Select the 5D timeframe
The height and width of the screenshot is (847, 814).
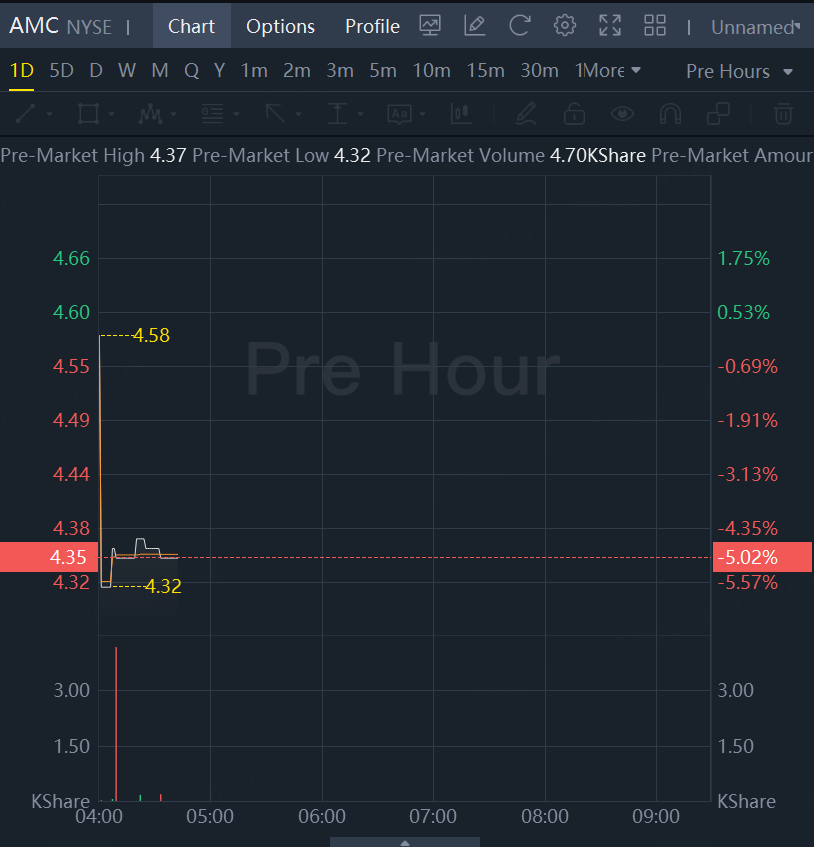62,71
